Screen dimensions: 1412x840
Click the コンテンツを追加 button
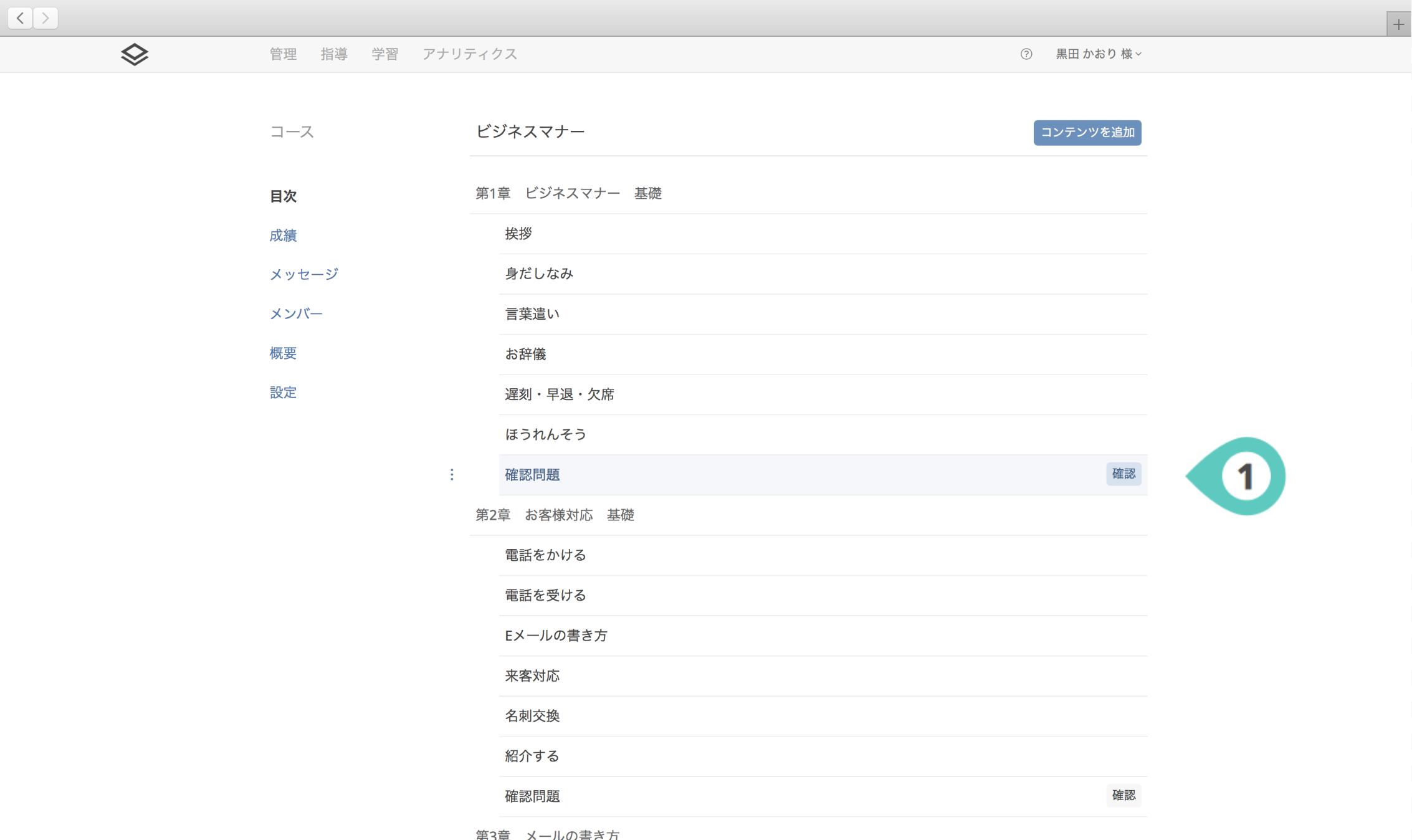click(x=1087, y=133)
